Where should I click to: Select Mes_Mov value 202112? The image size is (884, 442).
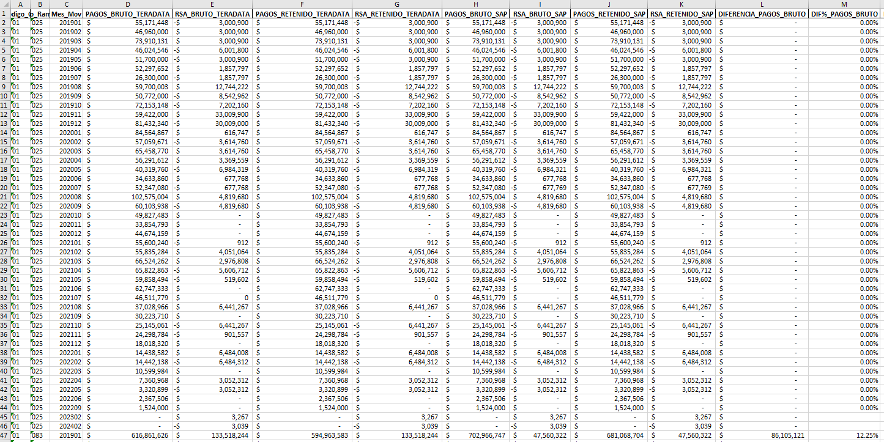pyautogui.click(x=67, y=343)
